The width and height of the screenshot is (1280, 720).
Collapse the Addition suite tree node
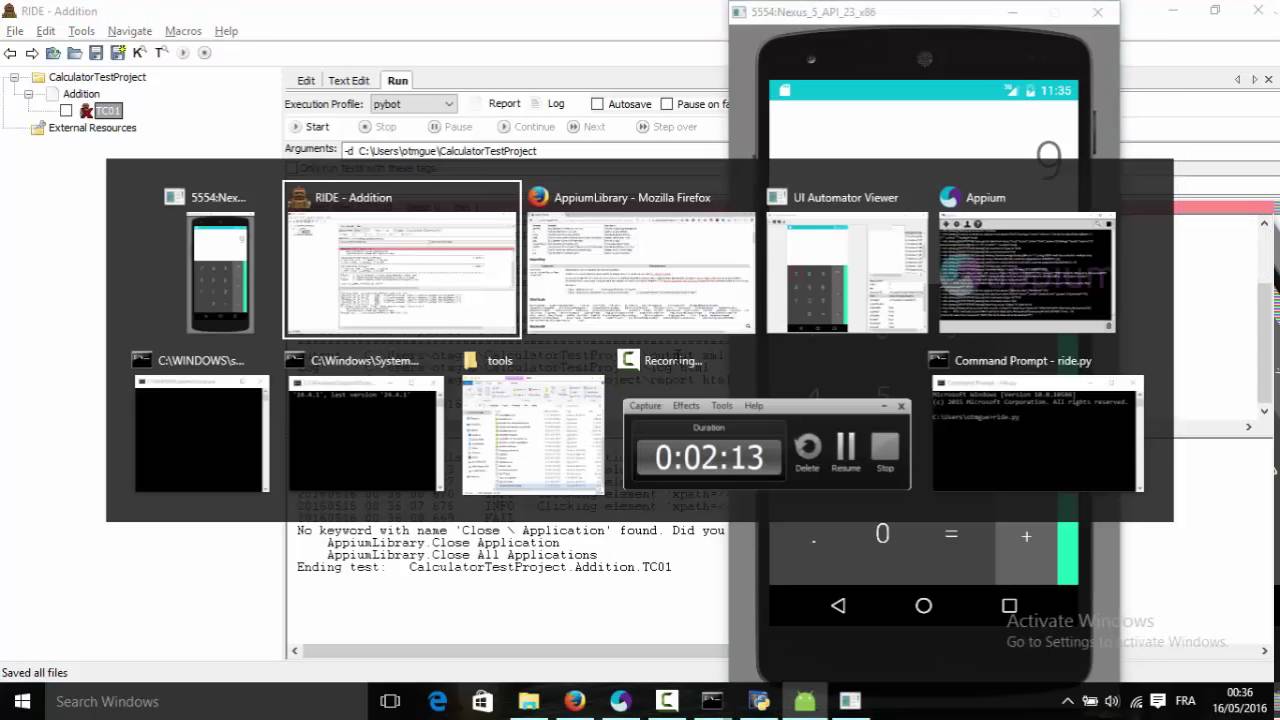coord(28,94)
